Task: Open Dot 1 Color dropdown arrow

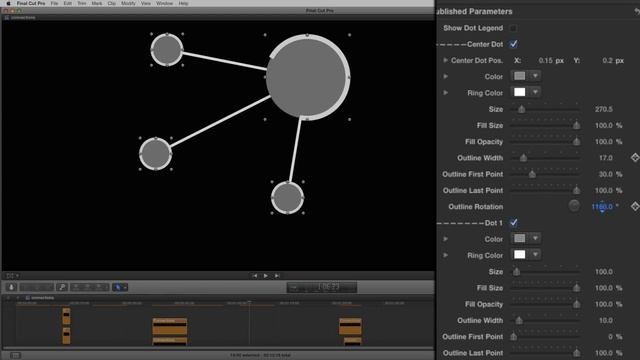Action: [x=535, y=238]
